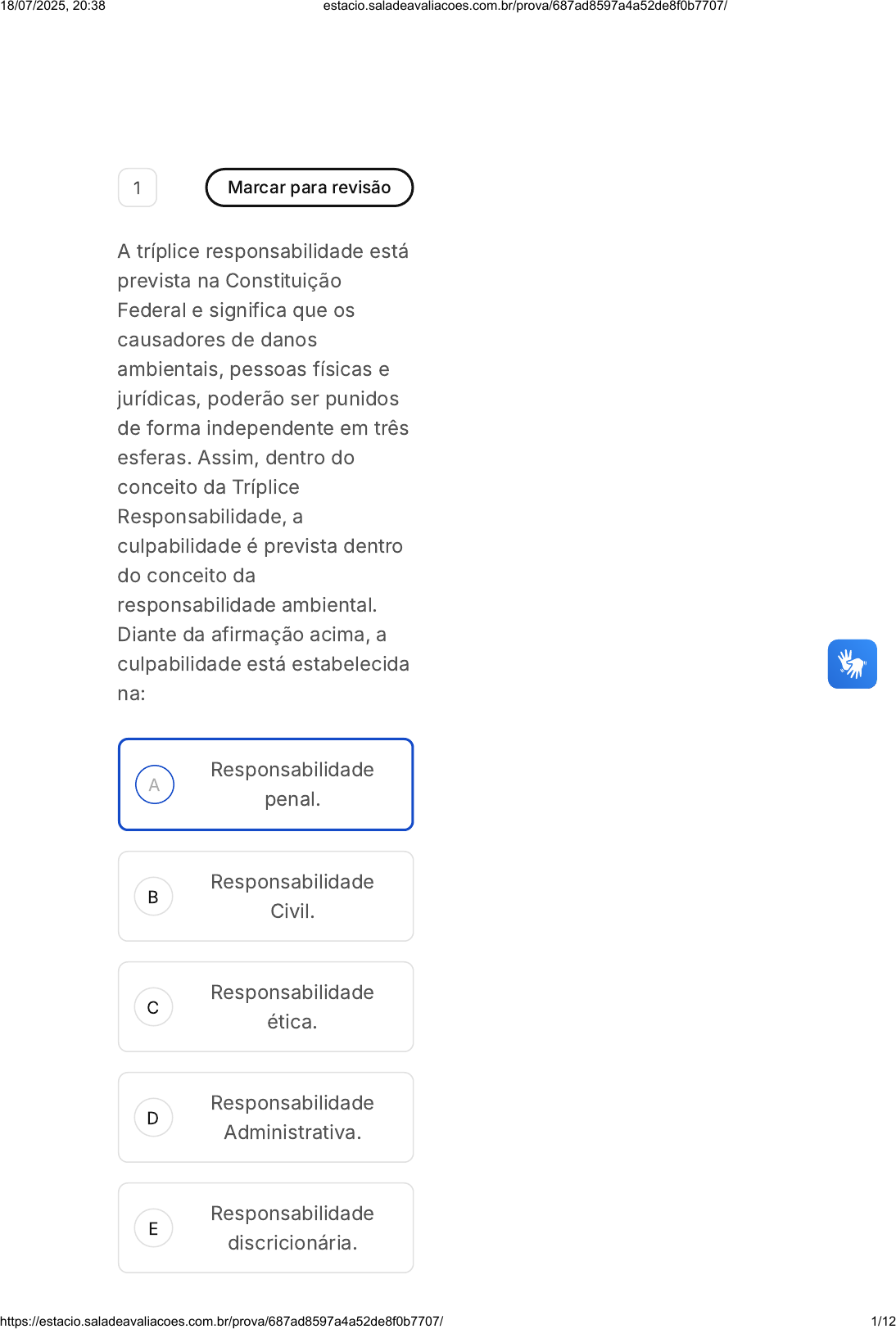Mark the circle labeled E
Screen dimensions: 896x1329
click(153, 1228)
